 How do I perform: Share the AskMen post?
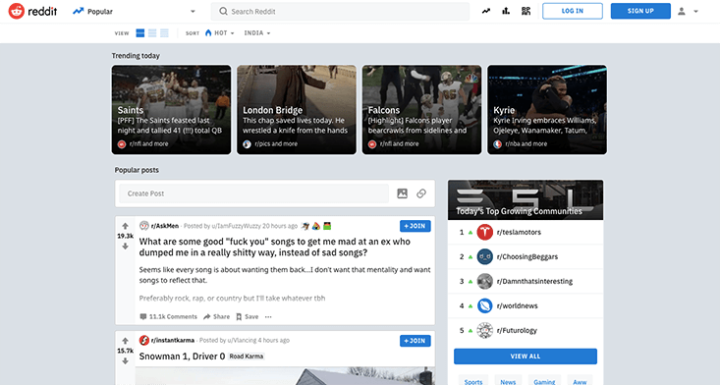(x=216, y=317)
